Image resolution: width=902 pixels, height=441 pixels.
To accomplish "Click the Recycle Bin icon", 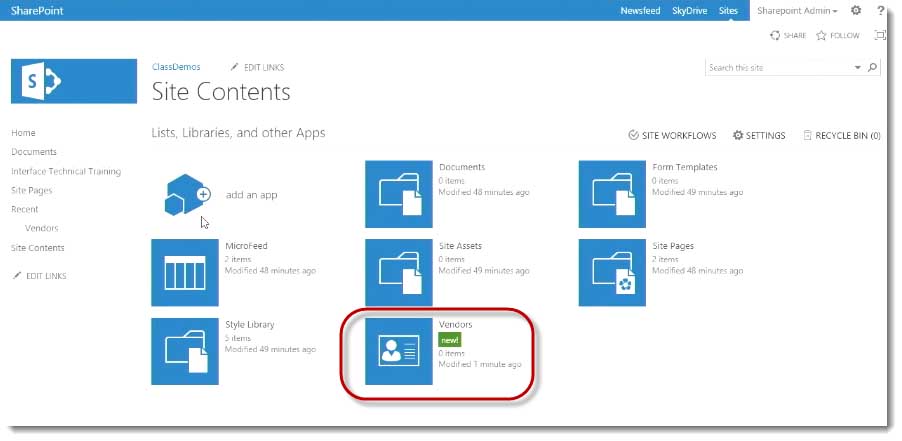I will (x=807, y=136).
